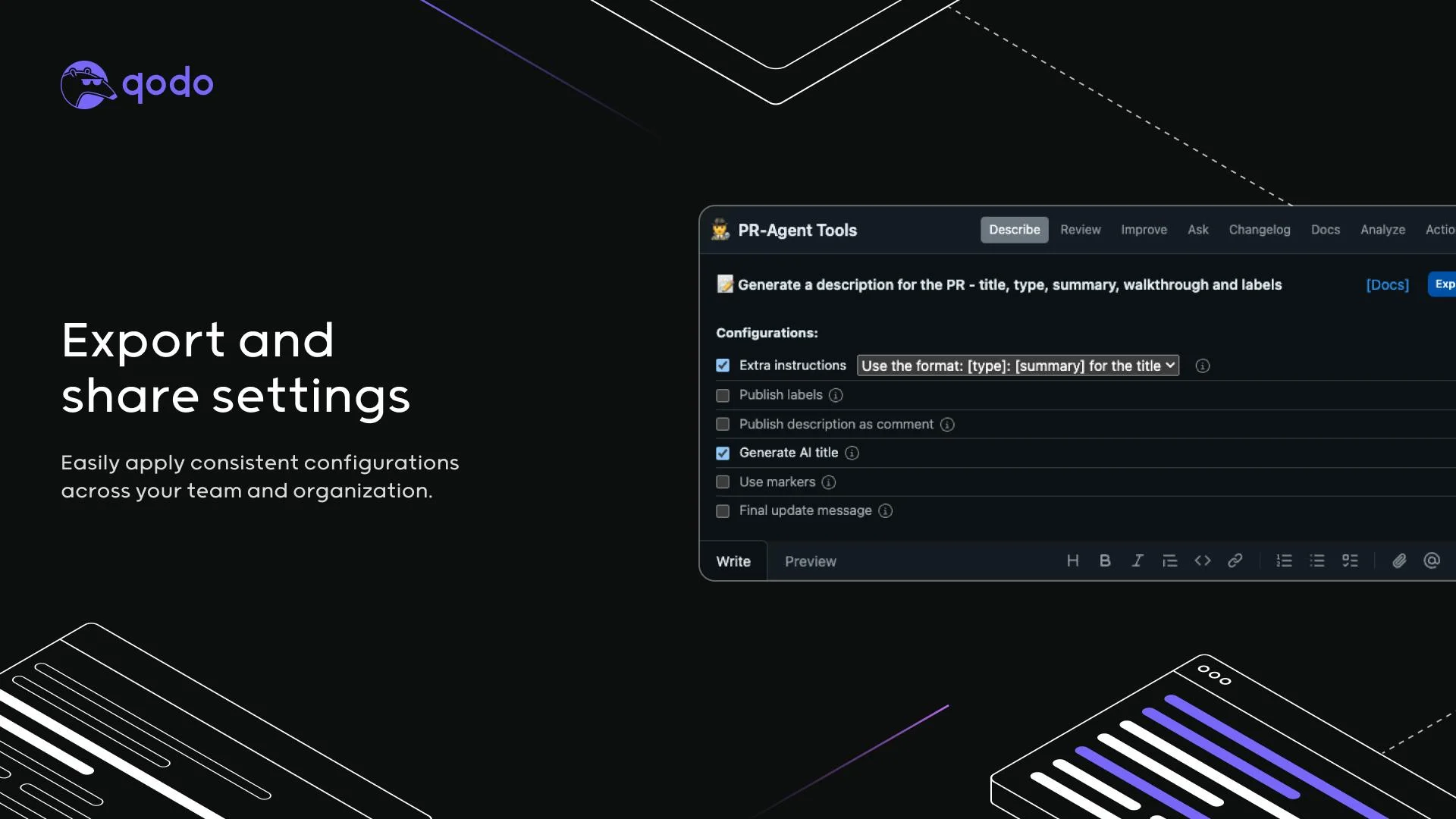The image size is (1456, 819).
Task: Insert a task list
Action: coord(1350,561)
